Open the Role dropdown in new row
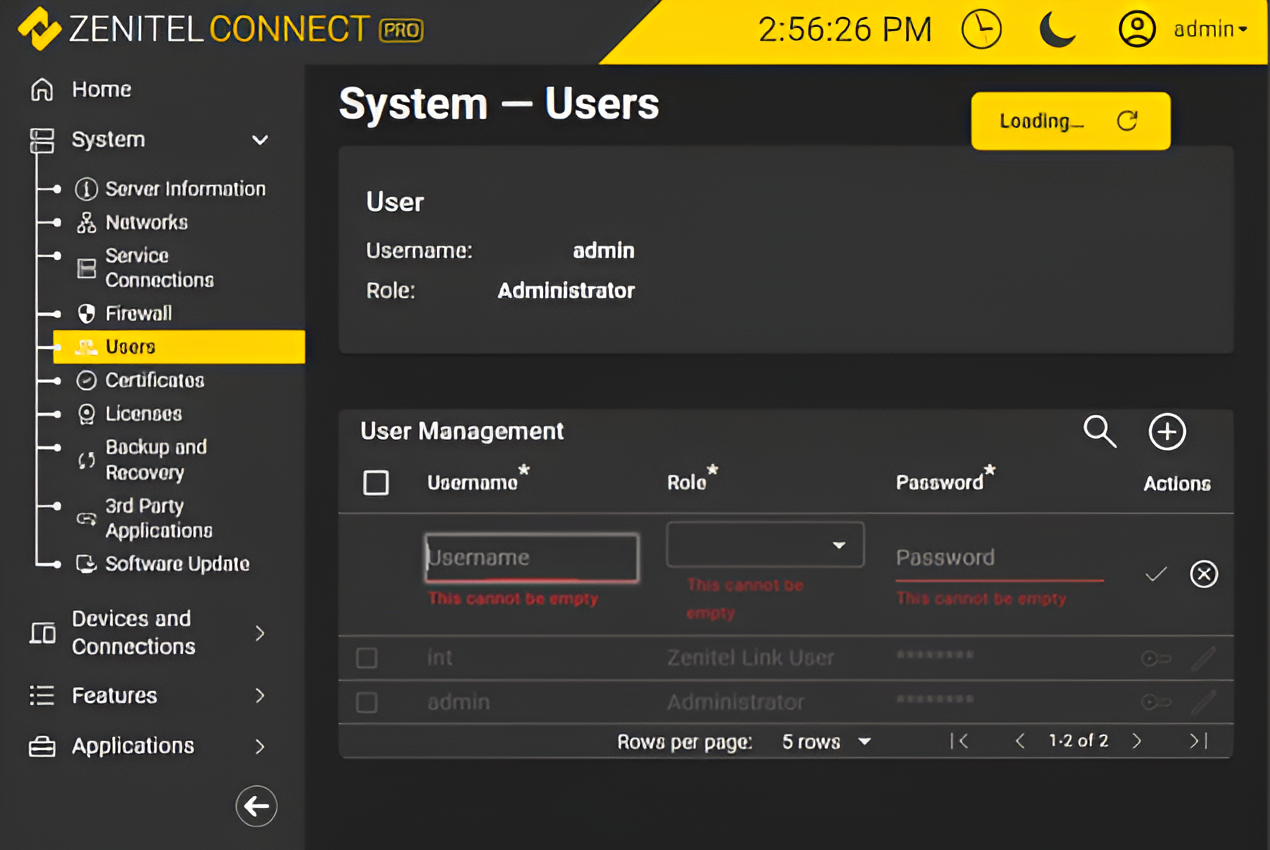 [765, 545]
